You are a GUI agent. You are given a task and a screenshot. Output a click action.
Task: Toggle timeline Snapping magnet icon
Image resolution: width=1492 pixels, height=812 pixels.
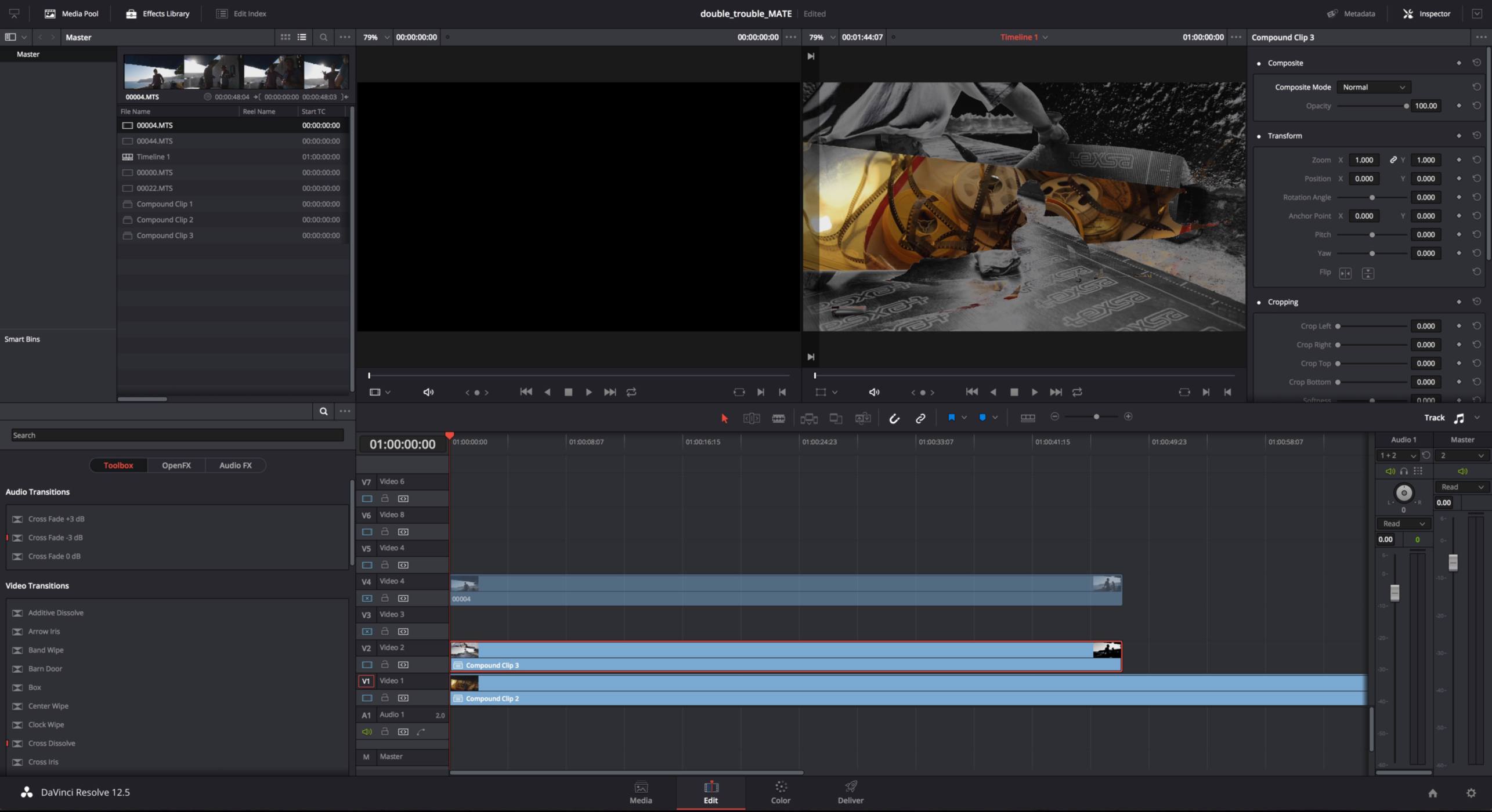coord(894,418)
